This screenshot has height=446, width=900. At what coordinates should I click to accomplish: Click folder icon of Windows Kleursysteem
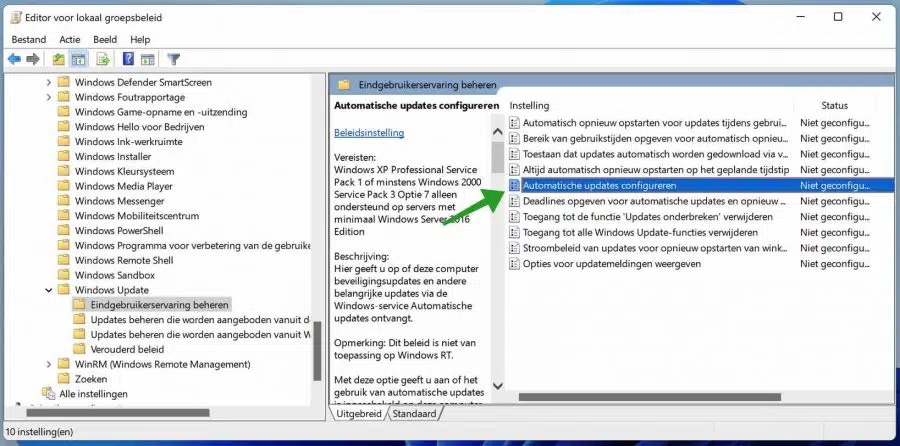pyautogui.click(x=64, y=171)
